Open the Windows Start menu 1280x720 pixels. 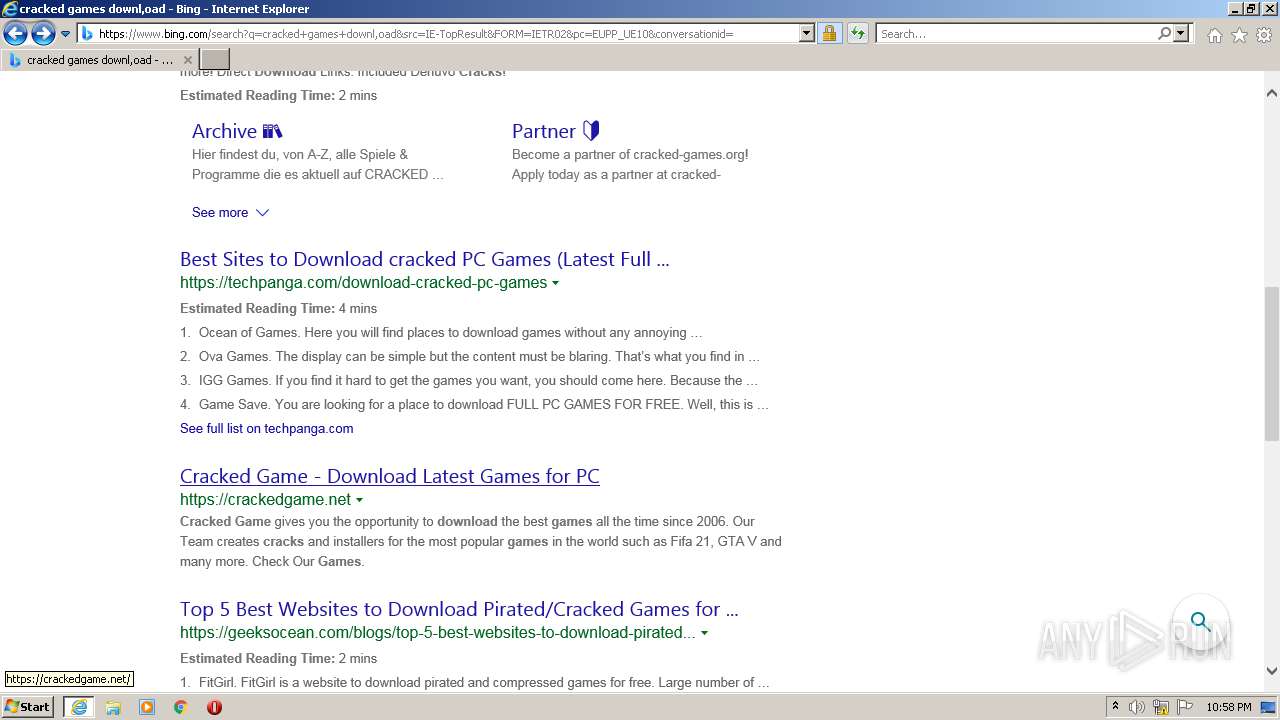point(28,707)
